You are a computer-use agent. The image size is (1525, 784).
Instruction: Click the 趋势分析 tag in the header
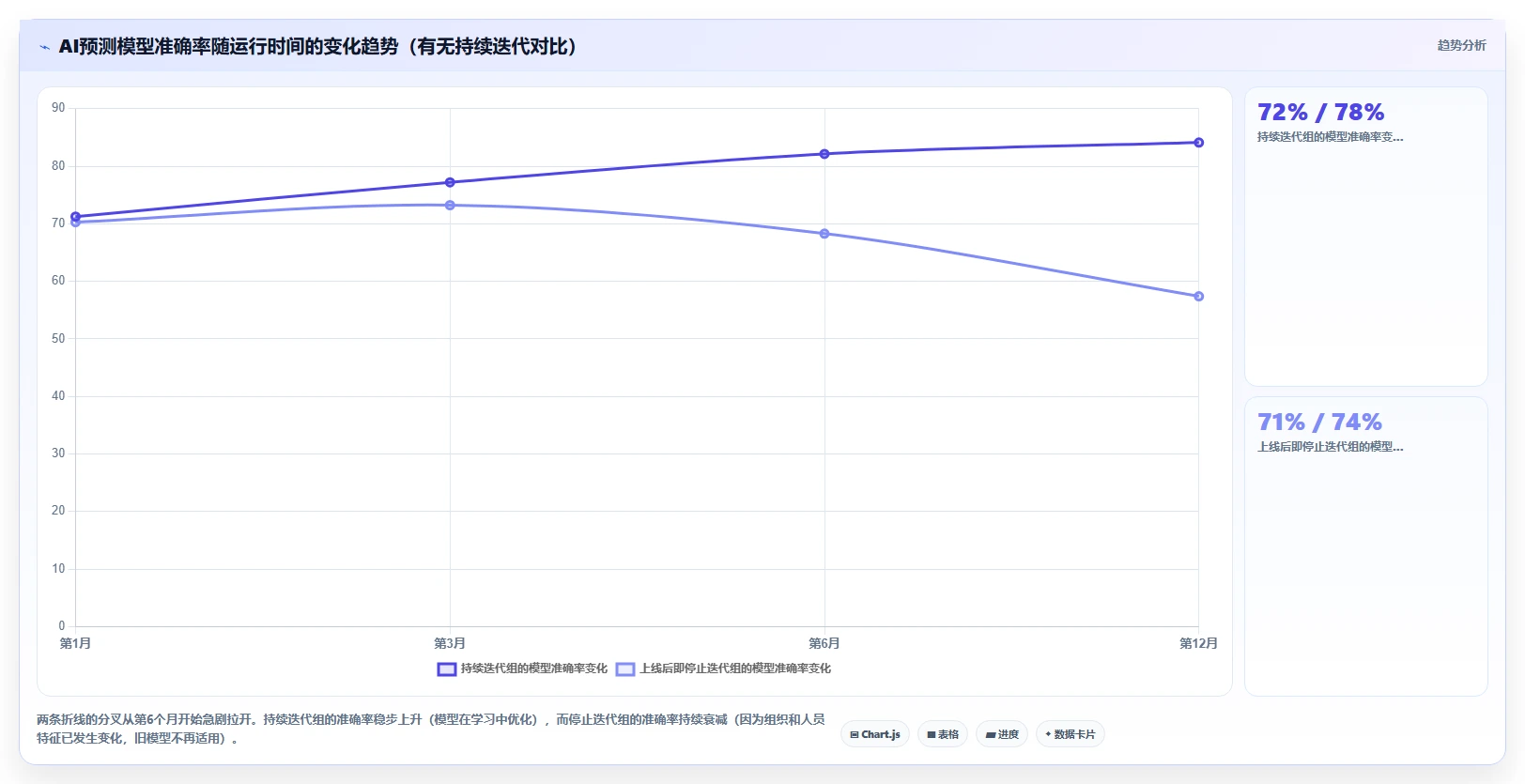point(1461,45)
